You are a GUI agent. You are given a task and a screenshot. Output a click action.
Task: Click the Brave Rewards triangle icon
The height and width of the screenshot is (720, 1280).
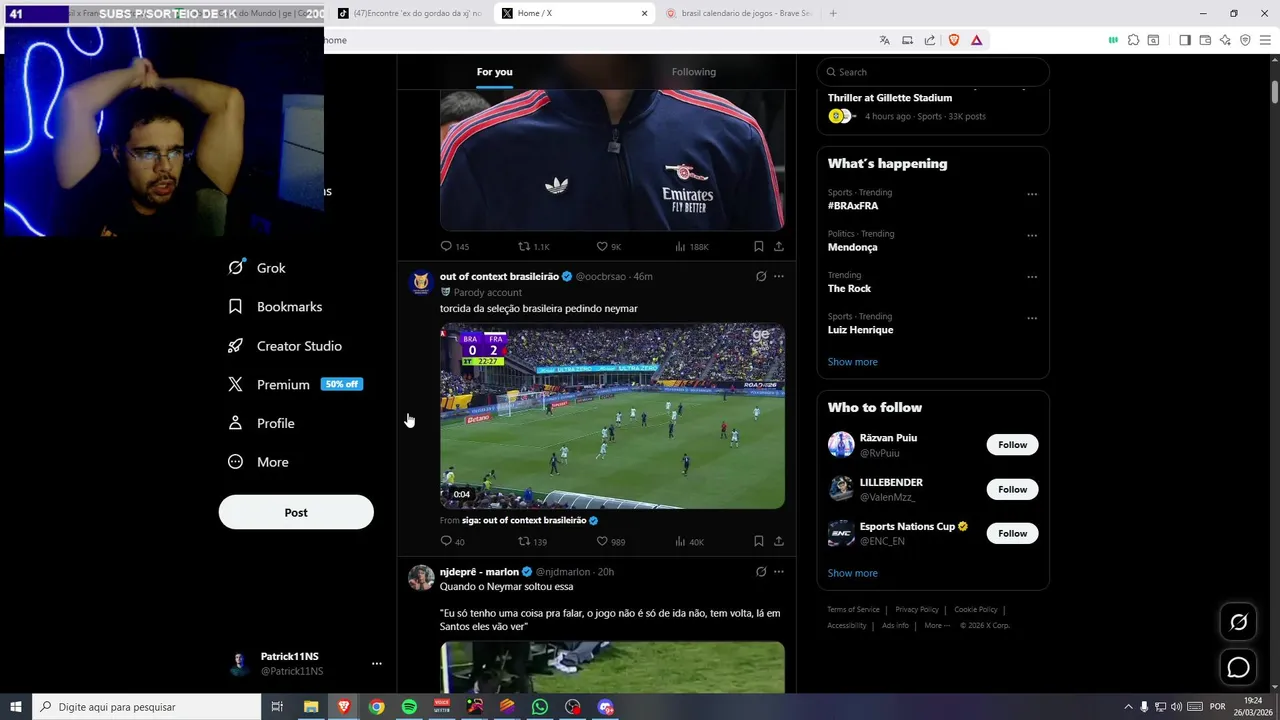point(976,40)
